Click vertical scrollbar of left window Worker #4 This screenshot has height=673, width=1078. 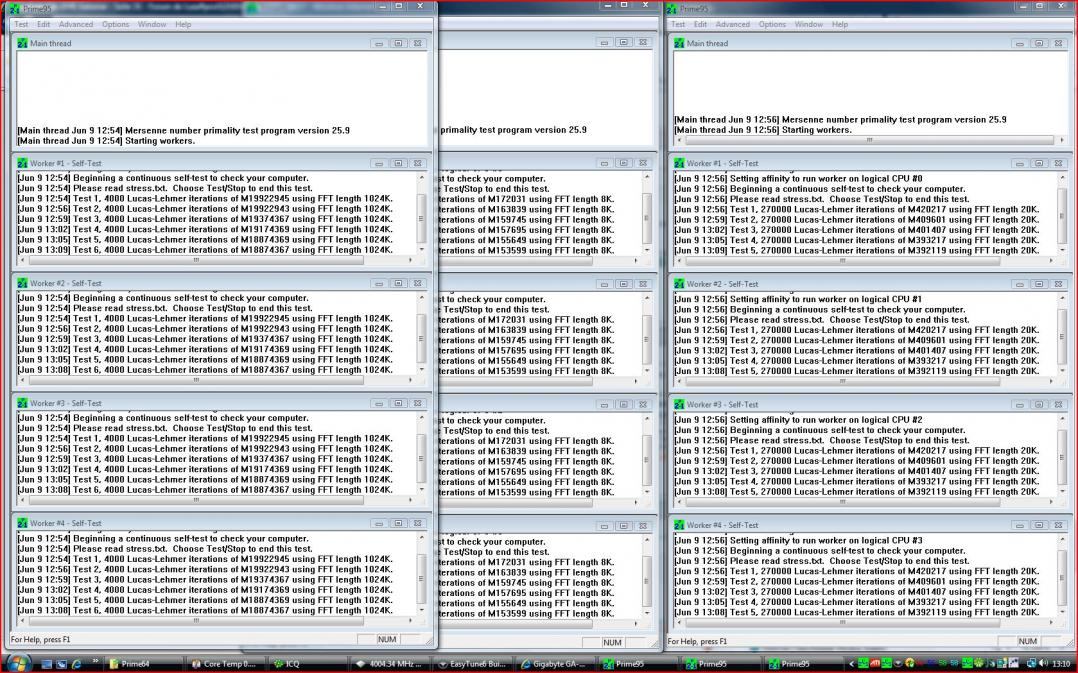[421, 575]
